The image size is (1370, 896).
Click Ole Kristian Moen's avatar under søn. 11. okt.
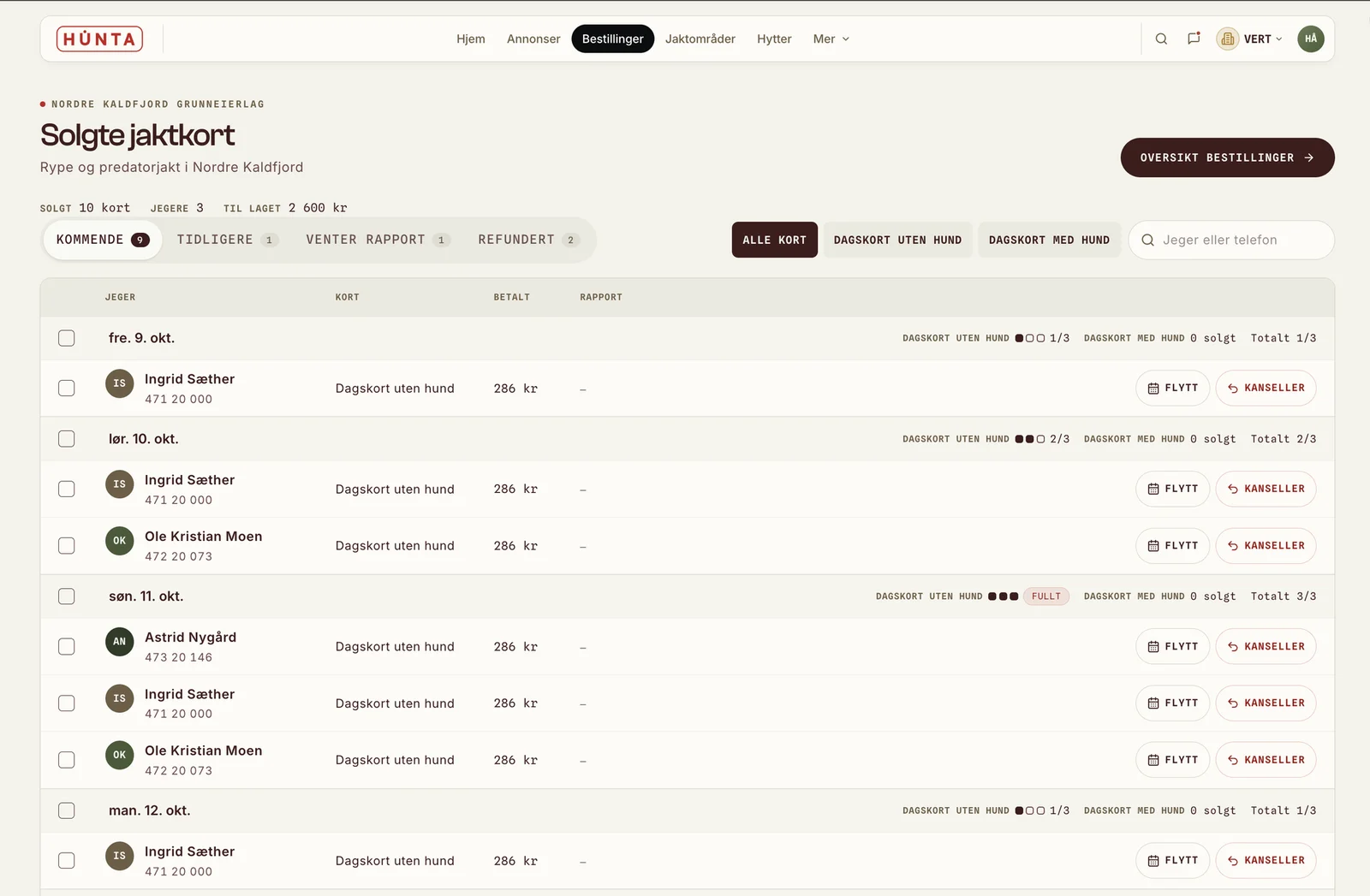coord(120,755)
